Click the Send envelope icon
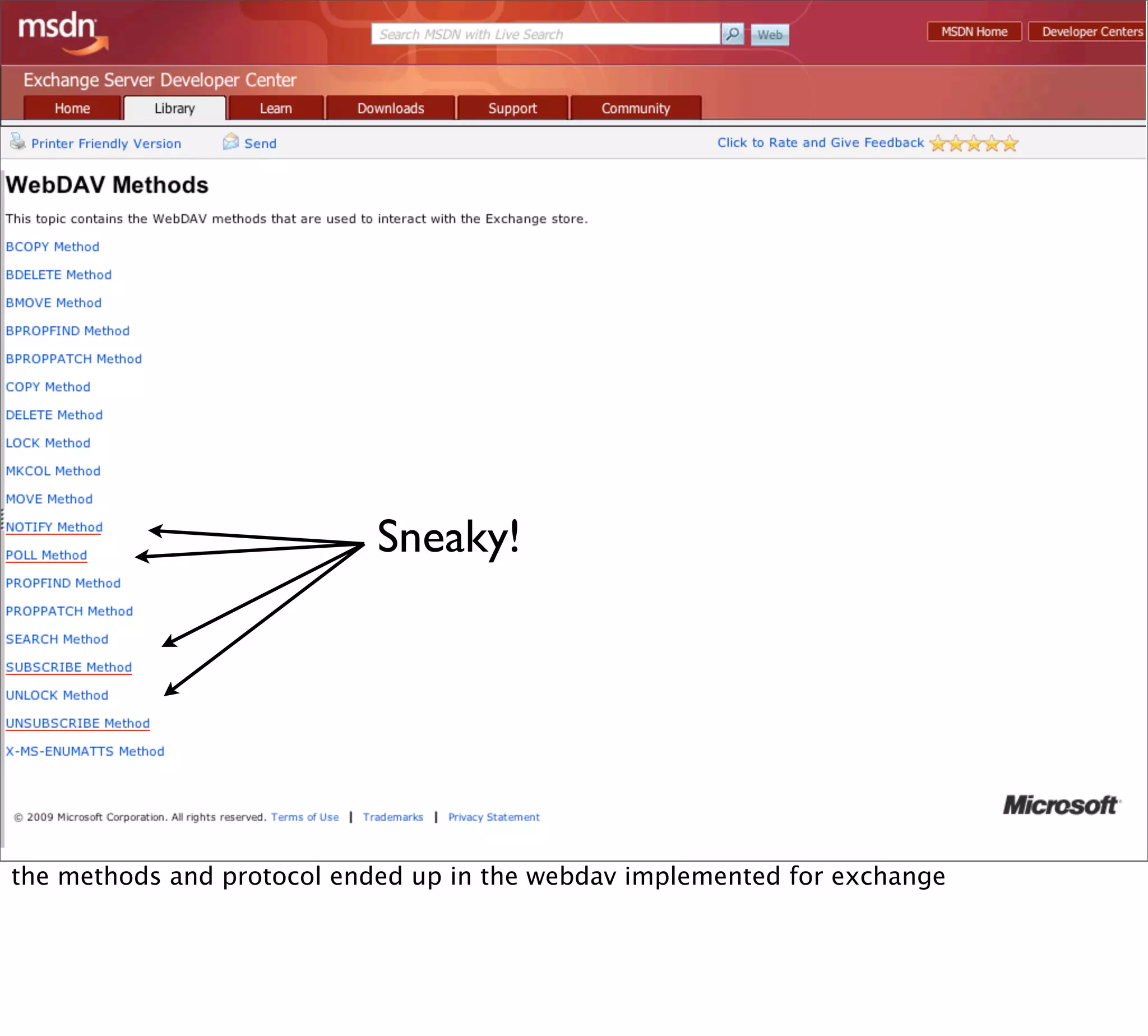1148x1036 pixels. 230,142
